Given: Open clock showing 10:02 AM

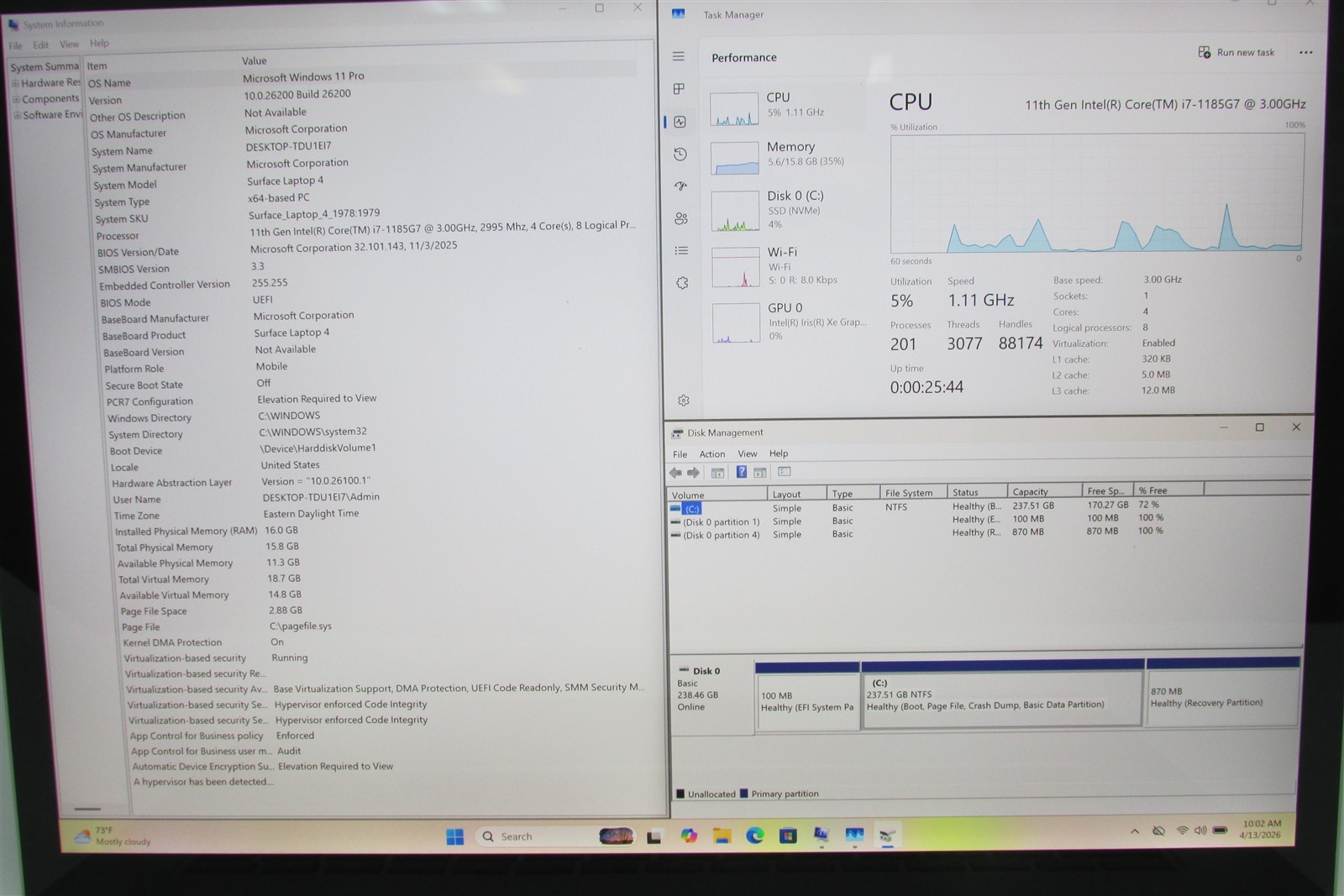Looking at the screenshot, I should click(1261, 830).
